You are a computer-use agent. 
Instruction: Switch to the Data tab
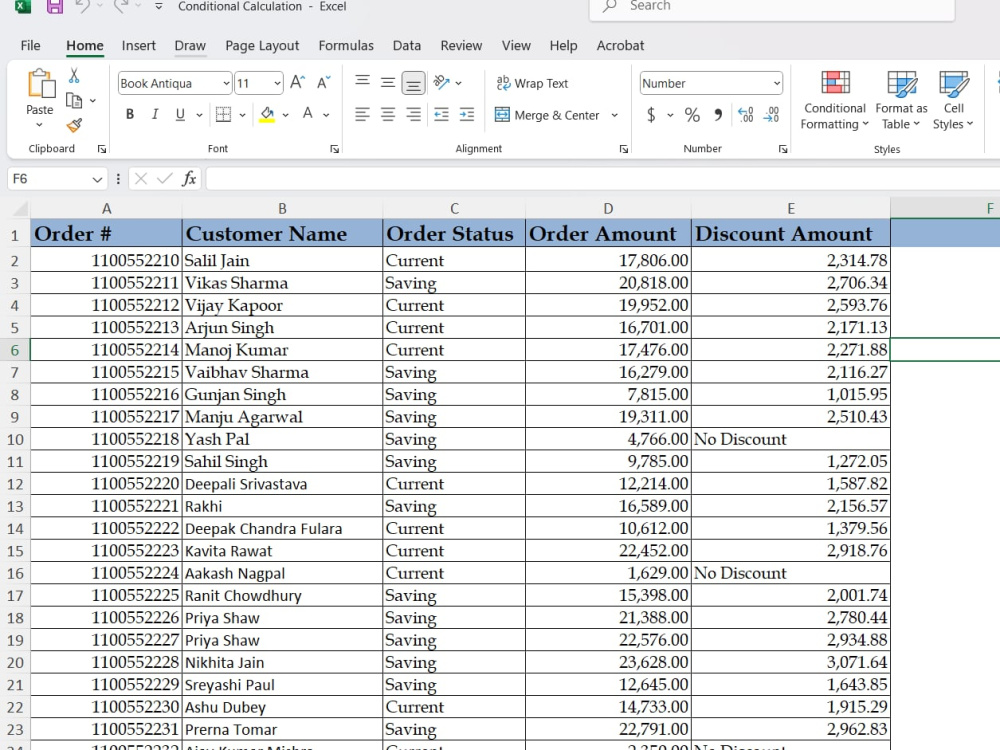406,45
